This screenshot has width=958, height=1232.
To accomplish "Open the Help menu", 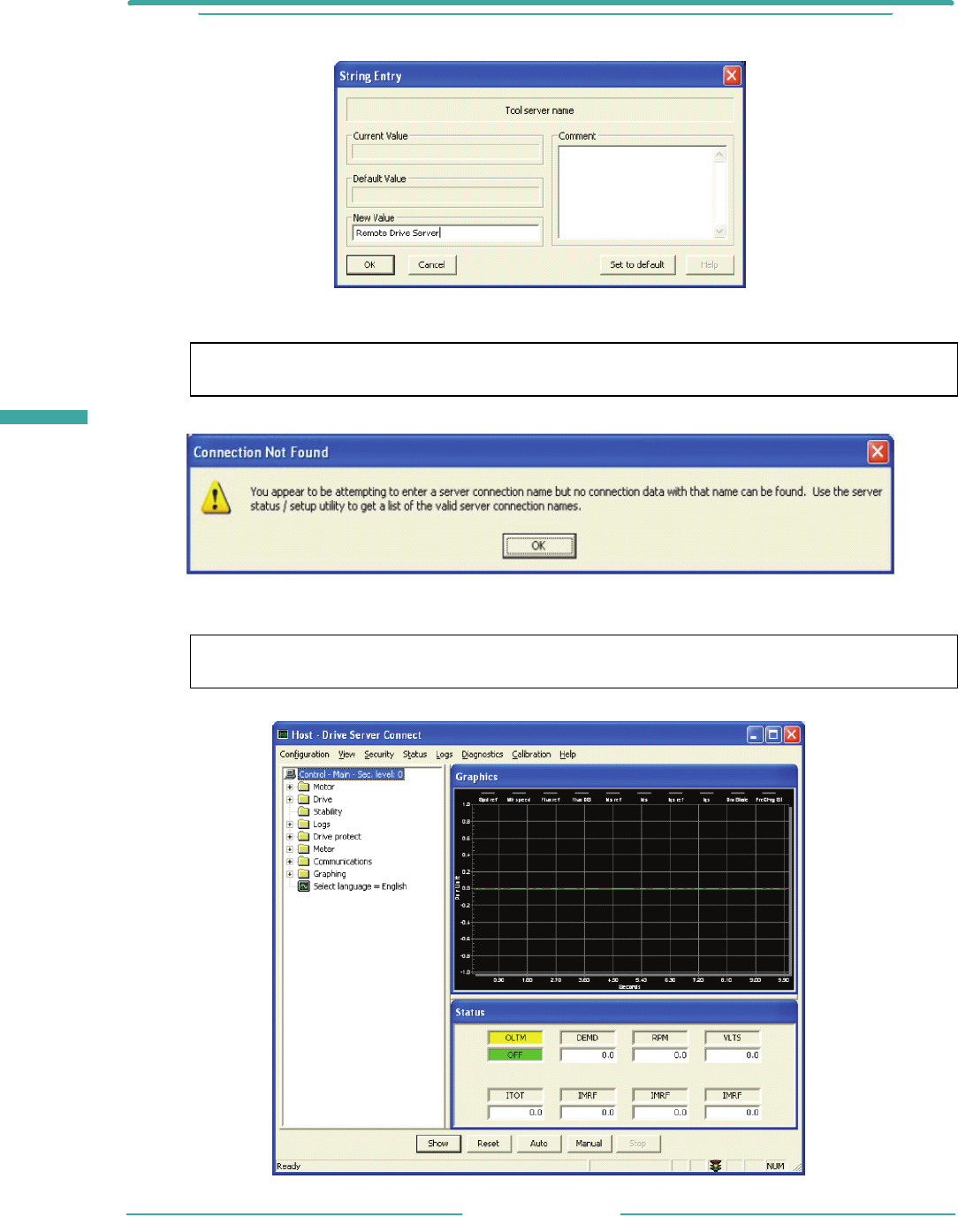I will click(568, 755).
